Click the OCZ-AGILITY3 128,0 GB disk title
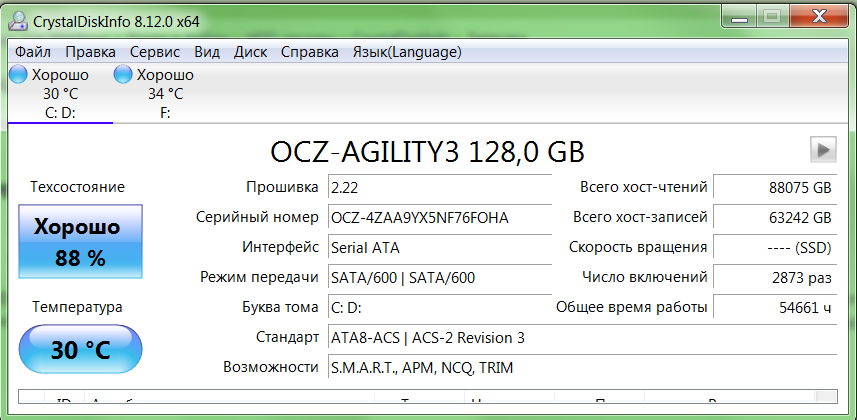The image size is (857, 420). pyautogui.click(x=427, y=151)
